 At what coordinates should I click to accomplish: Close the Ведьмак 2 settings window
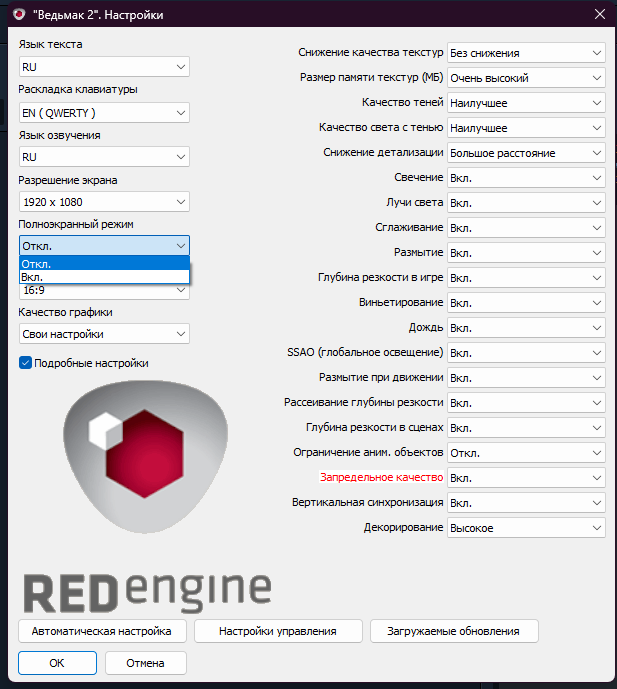pyautogui.click(x=599, y=14)
